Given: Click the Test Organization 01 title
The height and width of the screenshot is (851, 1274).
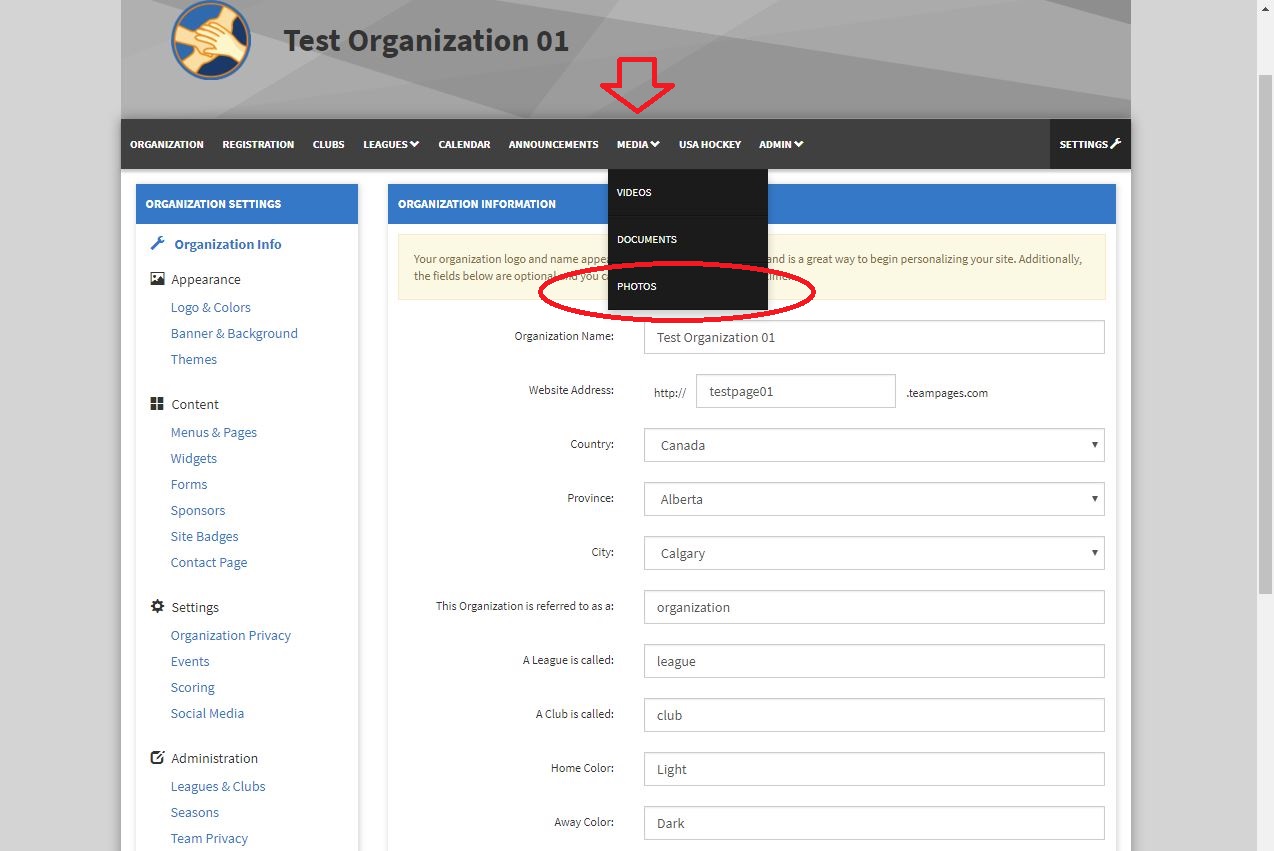Looking at the screenshot, I should click(x=426, y=41).
